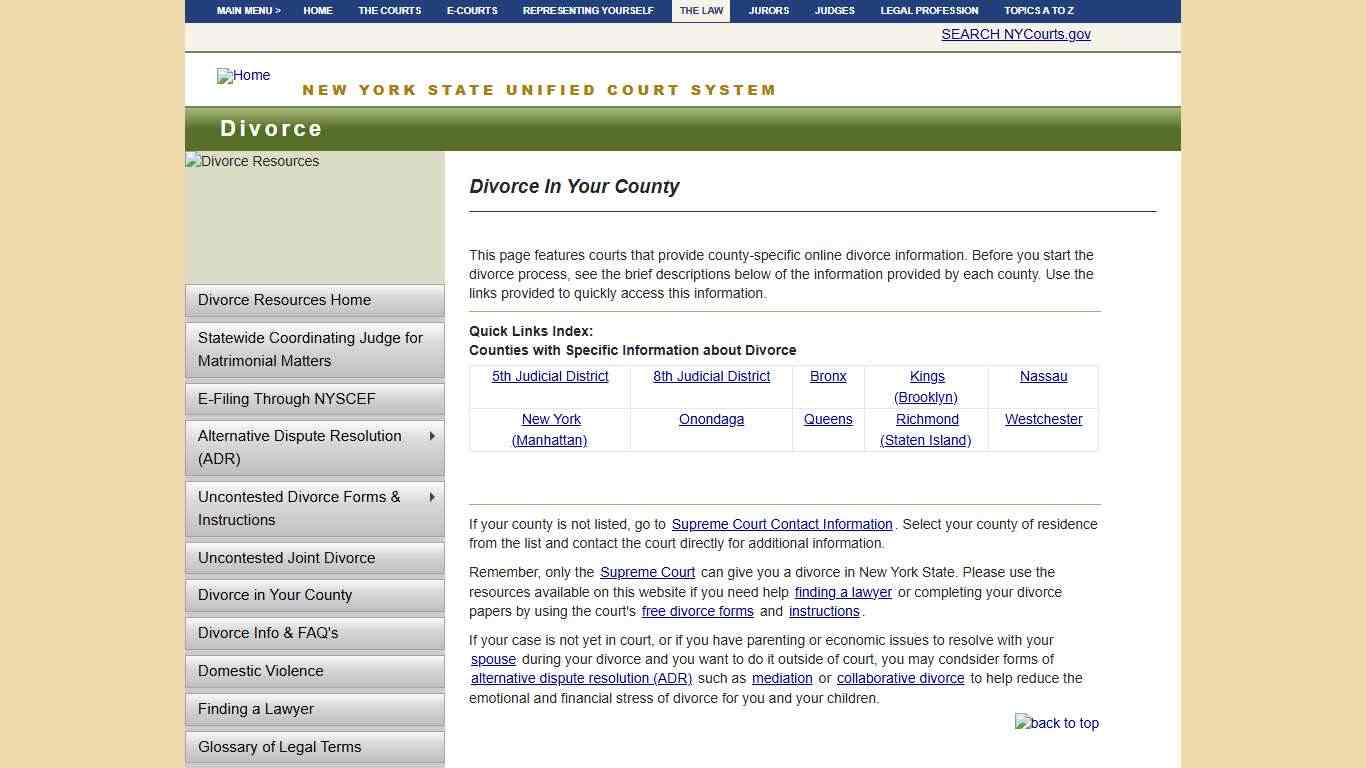Open SEARCH NYCourts.gov
This screenshot has width=1366, height=768.
click(1015, 33)
